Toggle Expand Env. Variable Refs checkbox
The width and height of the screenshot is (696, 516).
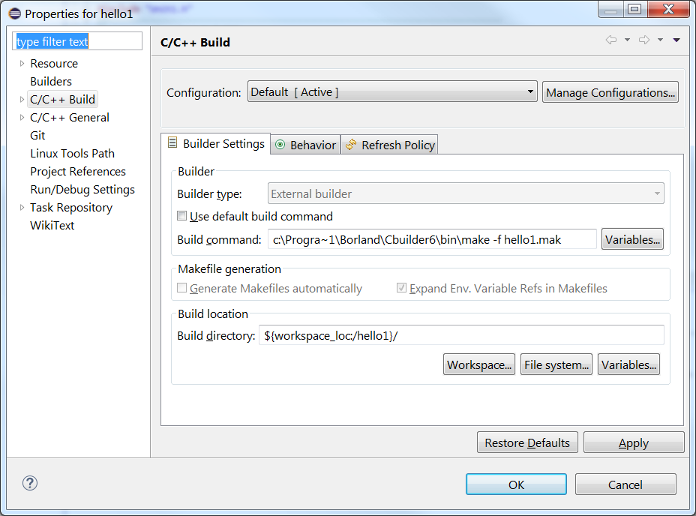click(401, 288)
